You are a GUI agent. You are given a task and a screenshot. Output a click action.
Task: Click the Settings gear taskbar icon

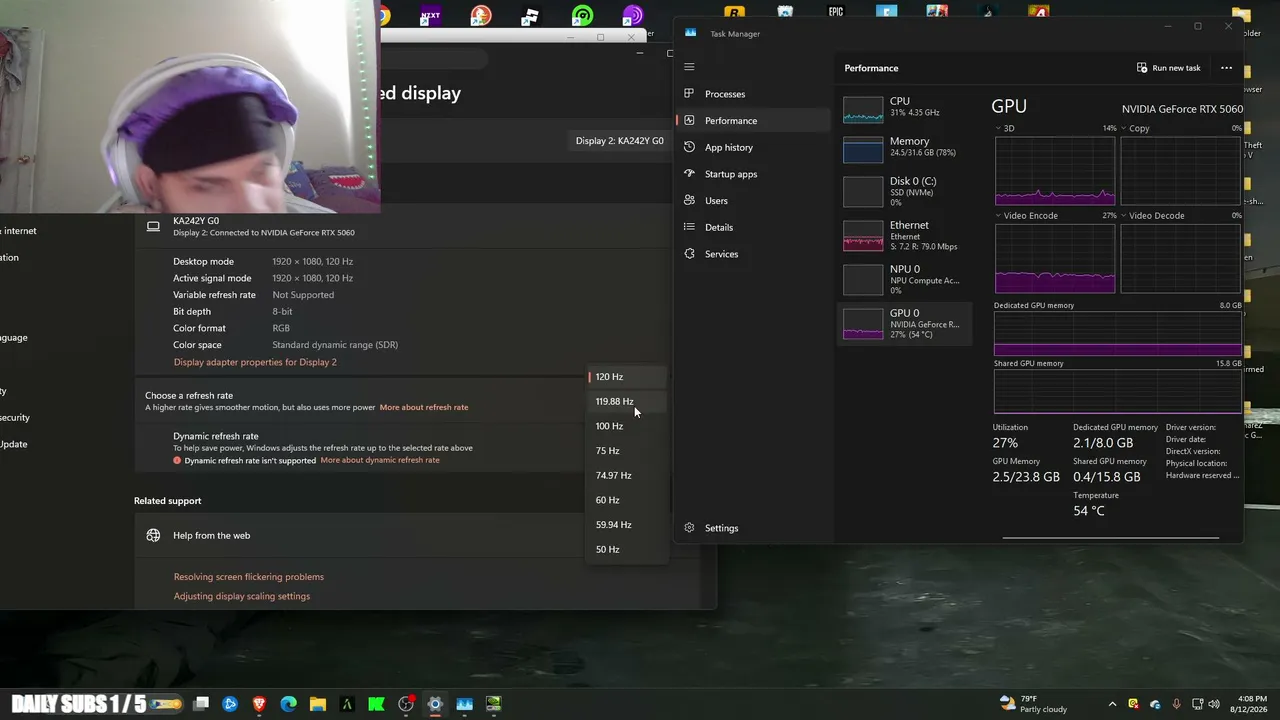[435, 704]
